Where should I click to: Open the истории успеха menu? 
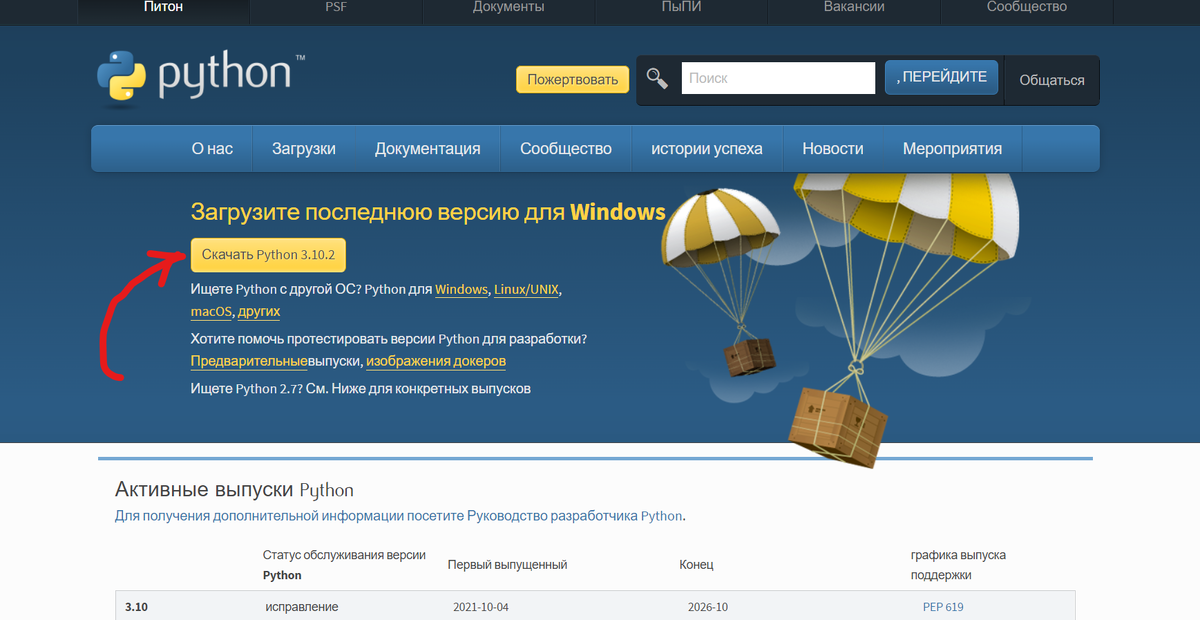coord(707,149)
